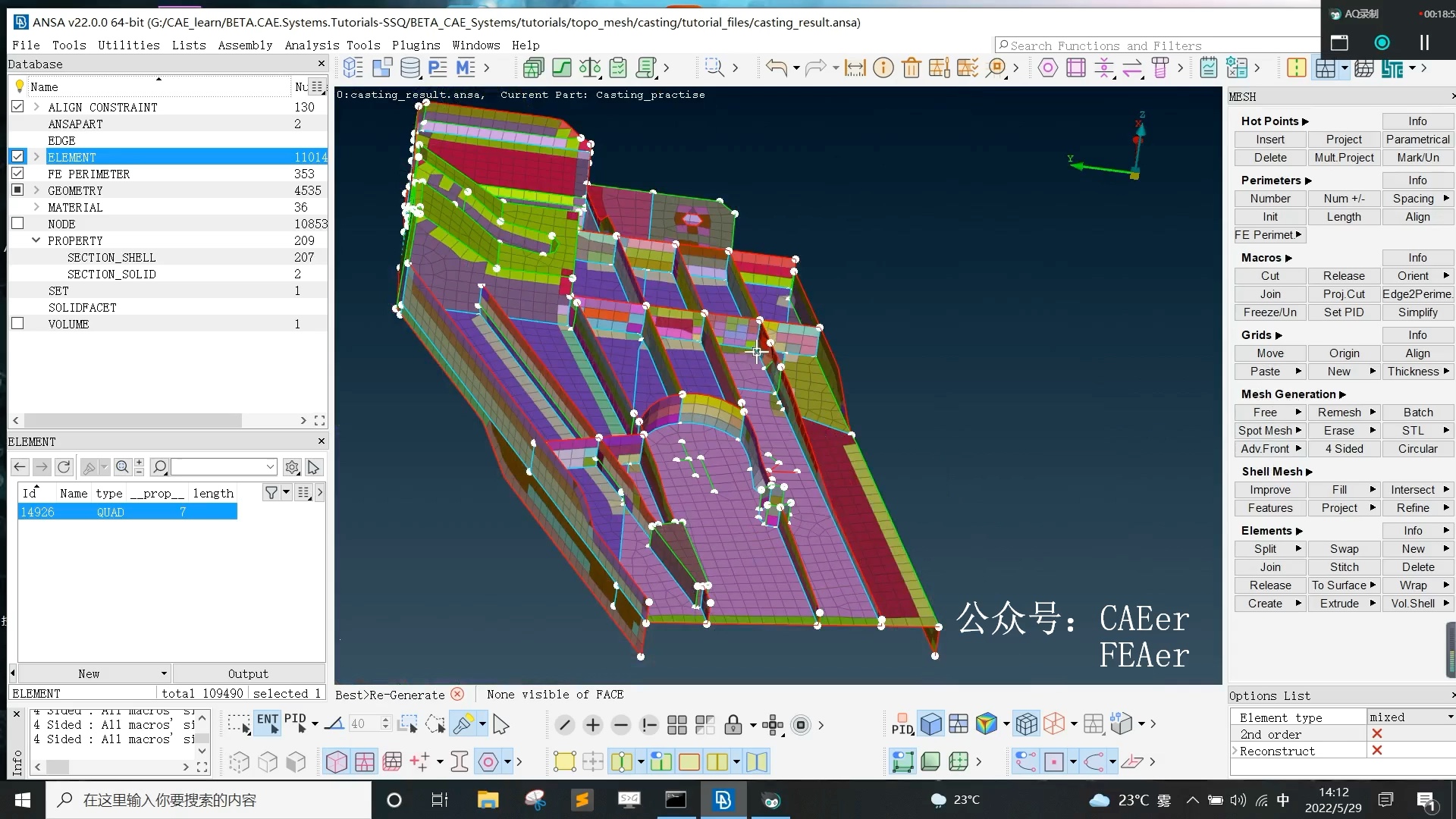Click the database cylinder toolbar icon
This screenshot has width=1456, height=819.
pos(410,68)
